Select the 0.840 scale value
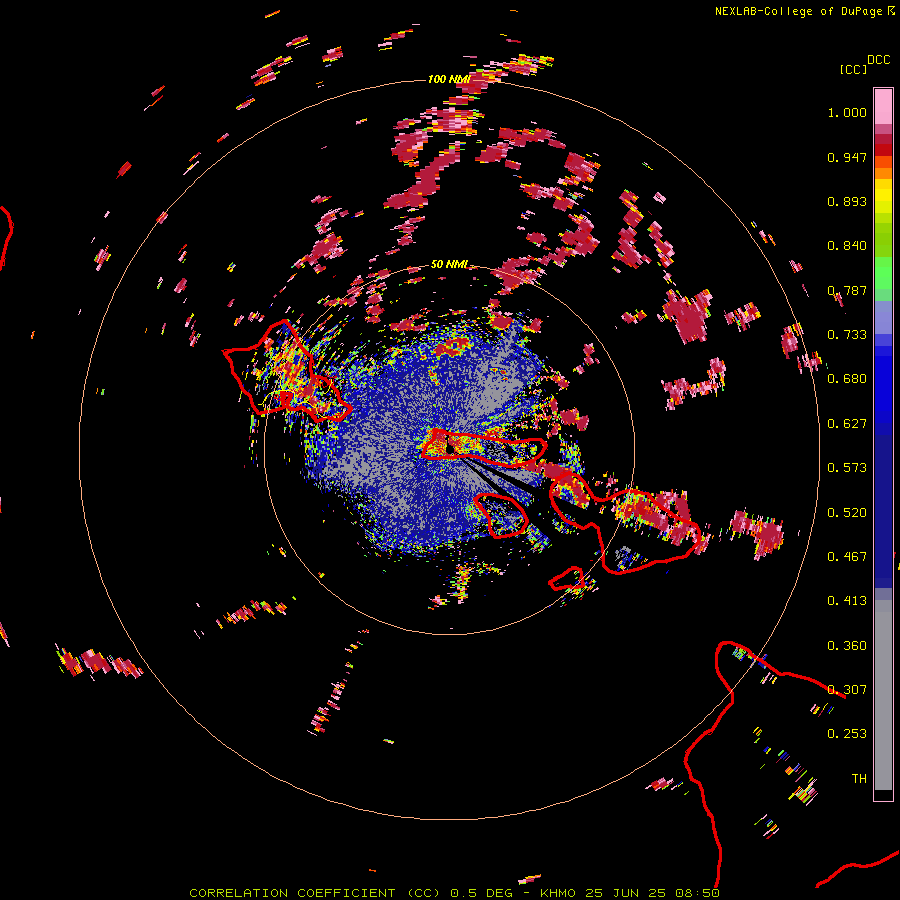This screenshot has height=900, width=900. (847, 246)
